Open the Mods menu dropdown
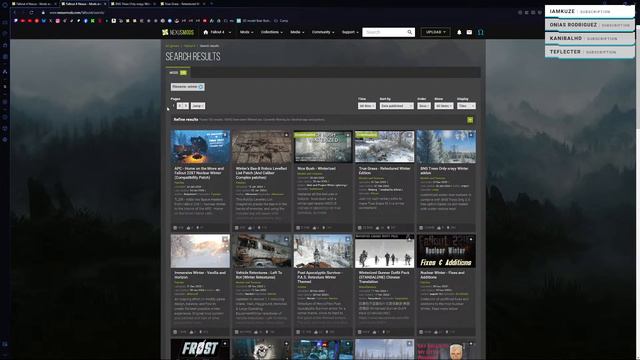The width and height of the screenshot is (640, 360). point(246,32)
